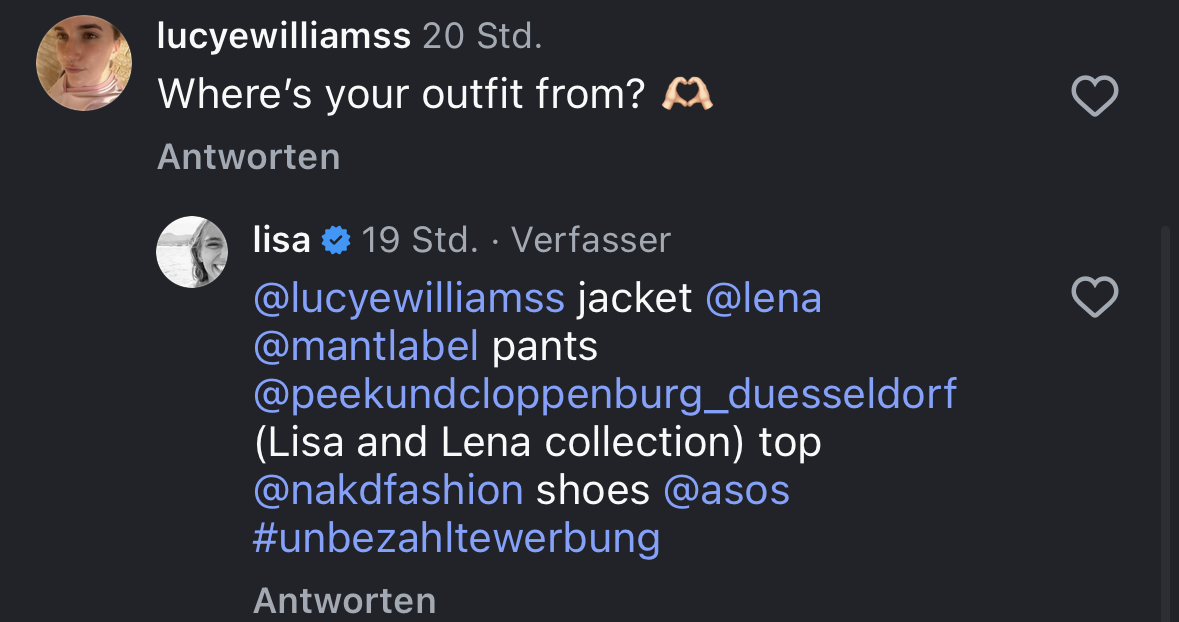This screenshot has height=622, width=1179.
Task: Go to @peekundcloppenburg_duesseldorf profile
Action: coord(605,394)
